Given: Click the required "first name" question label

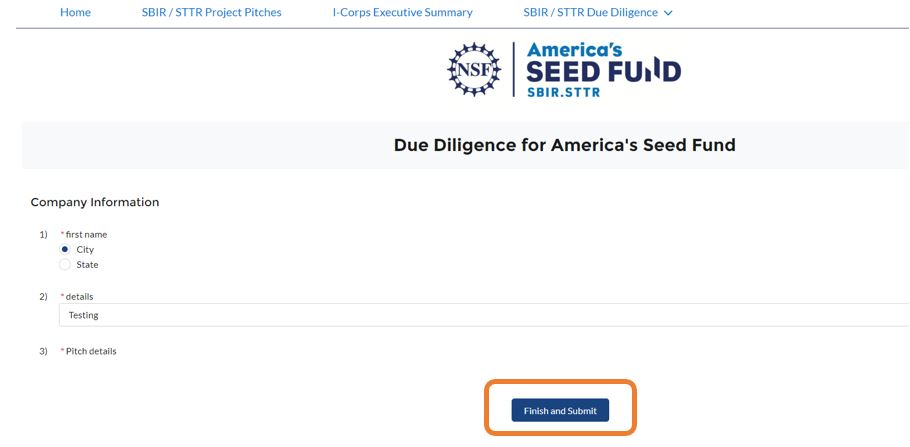Looking at the screenshot, I should click(86, 234).
